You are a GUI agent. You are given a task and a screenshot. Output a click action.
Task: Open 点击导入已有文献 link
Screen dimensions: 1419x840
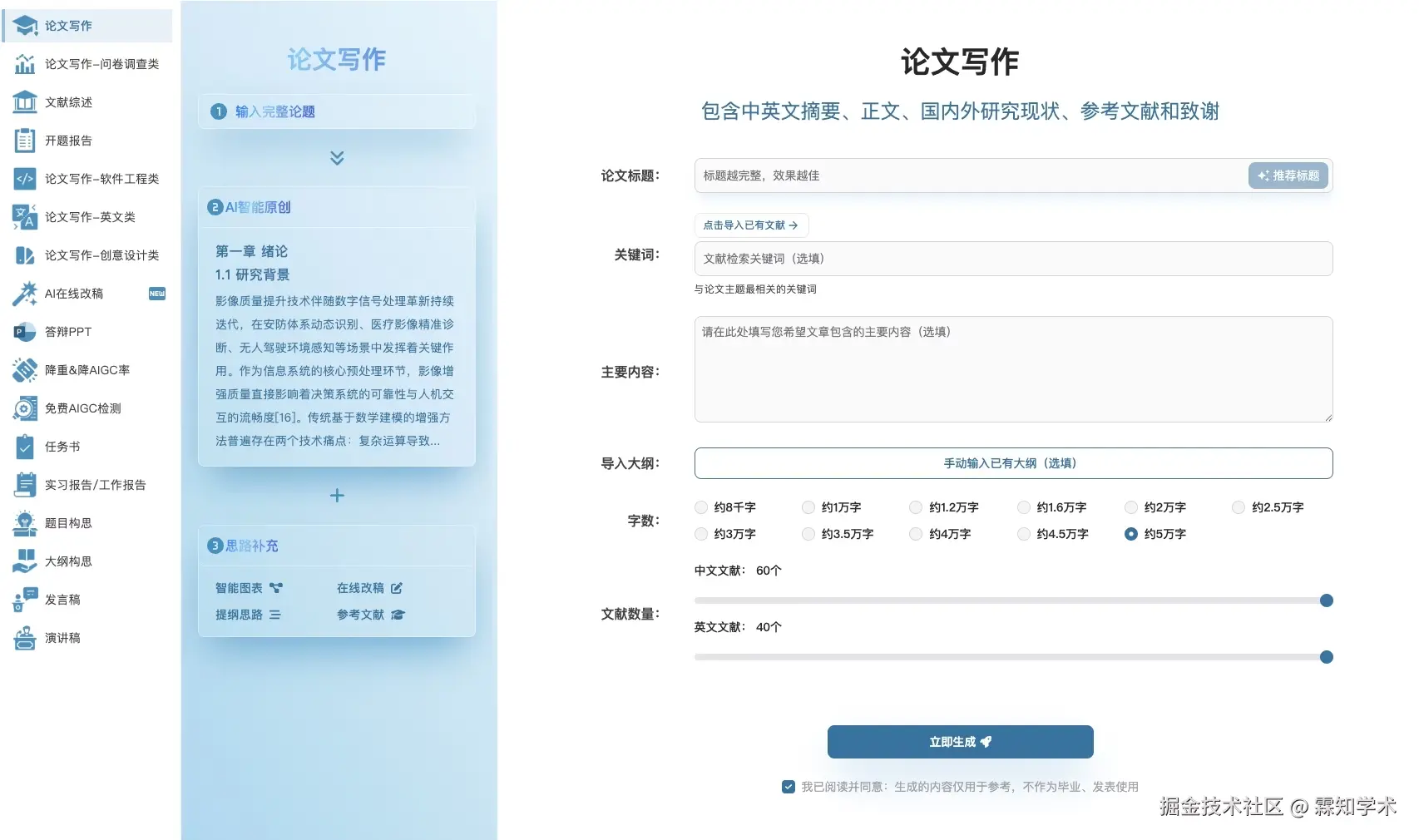[x=750, y=225]
